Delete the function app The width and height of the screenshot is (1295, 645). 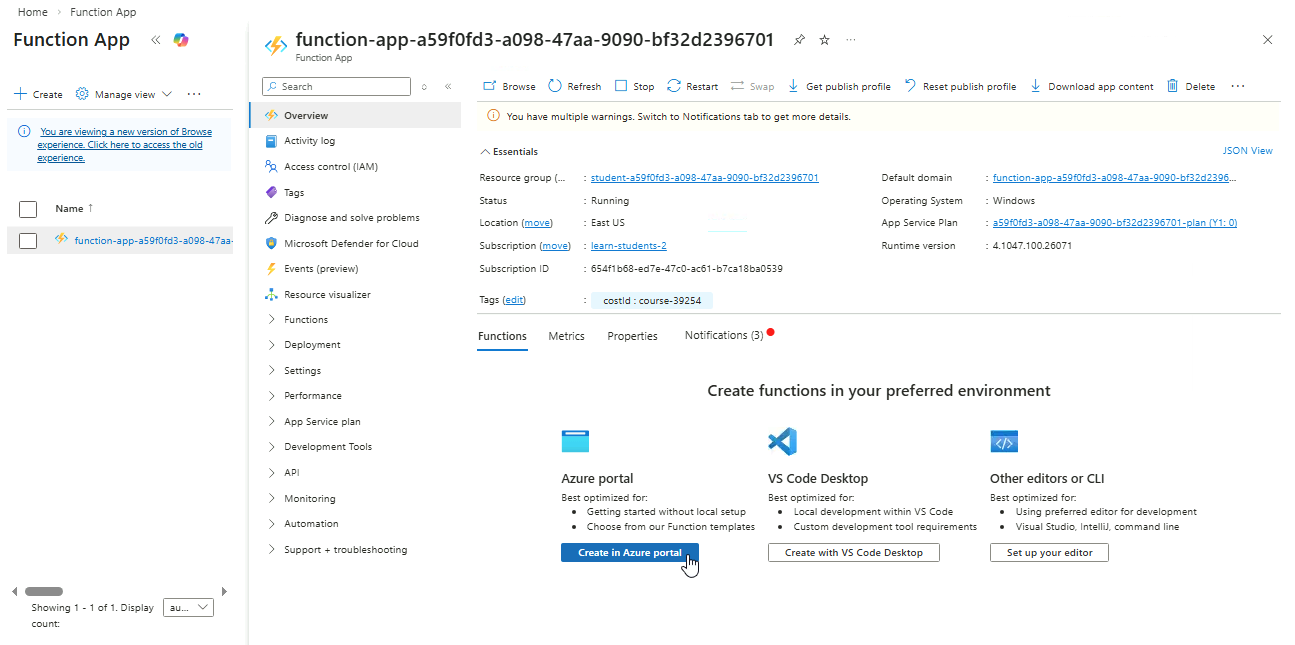point(1191,86)
